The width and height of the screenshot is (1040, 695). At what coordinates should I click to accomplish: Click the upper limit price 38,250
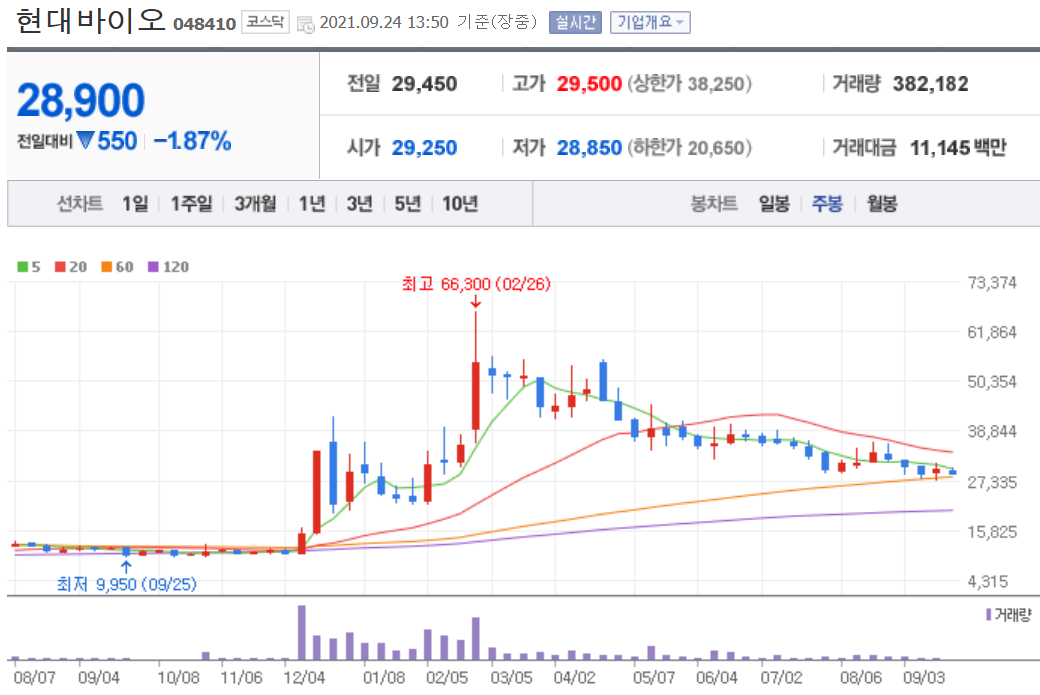coord(716,84)
